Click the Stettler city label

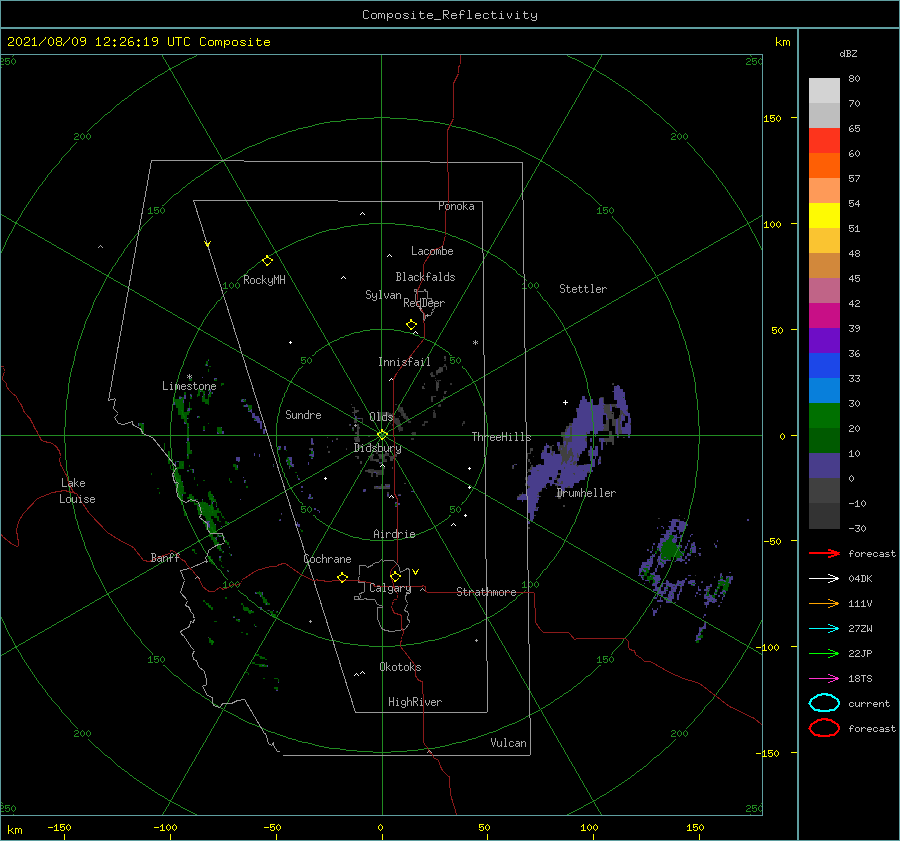coord(583,289)
